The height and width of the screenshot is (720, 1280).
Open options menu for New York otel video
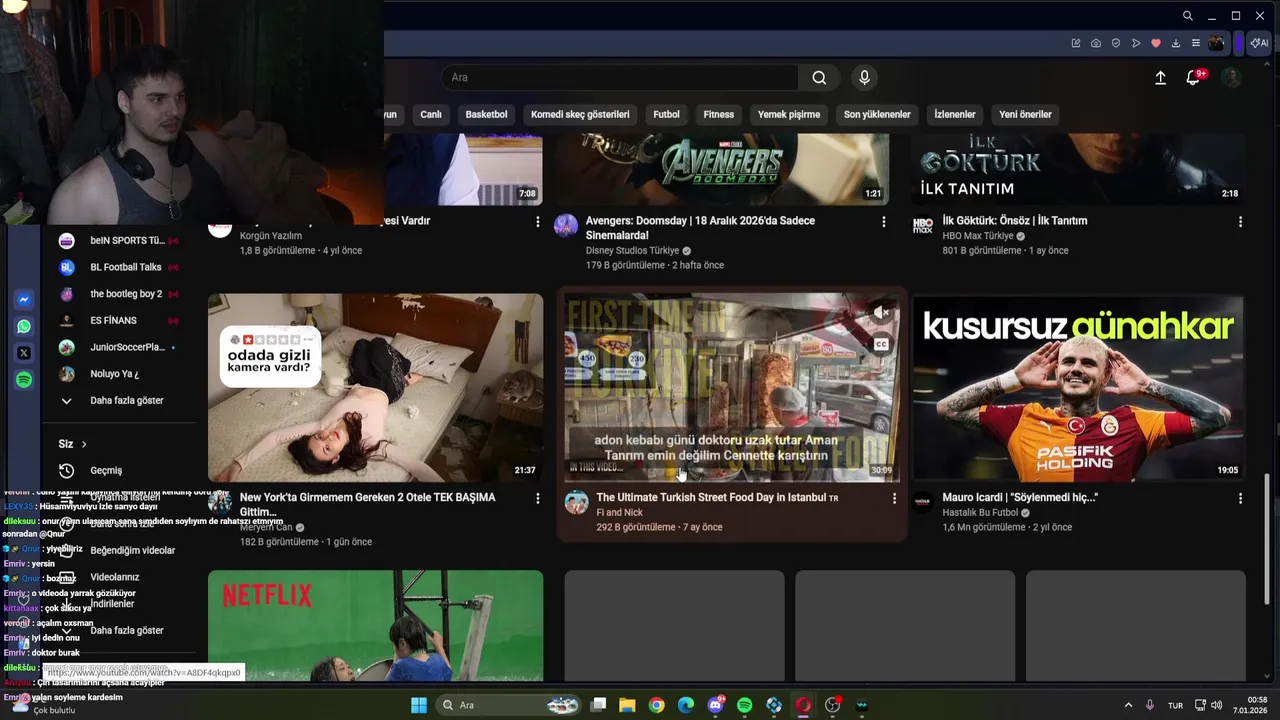[x=537, y=498]
